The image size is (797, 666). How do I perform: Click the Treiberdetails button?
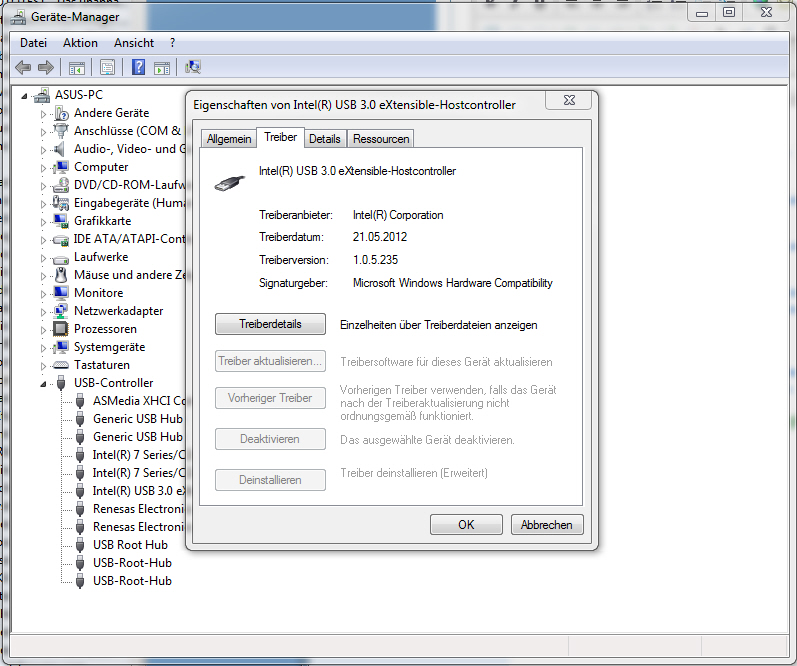tap(270, 324)
